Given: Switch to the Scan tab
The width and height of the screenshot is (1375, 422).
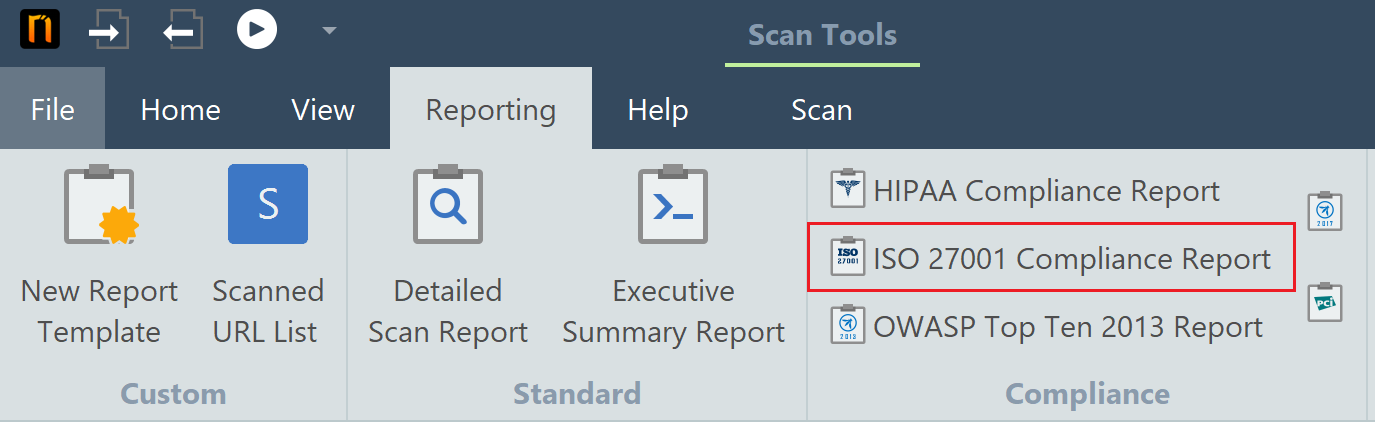Looking at the screenshot, I should (821, 109).
